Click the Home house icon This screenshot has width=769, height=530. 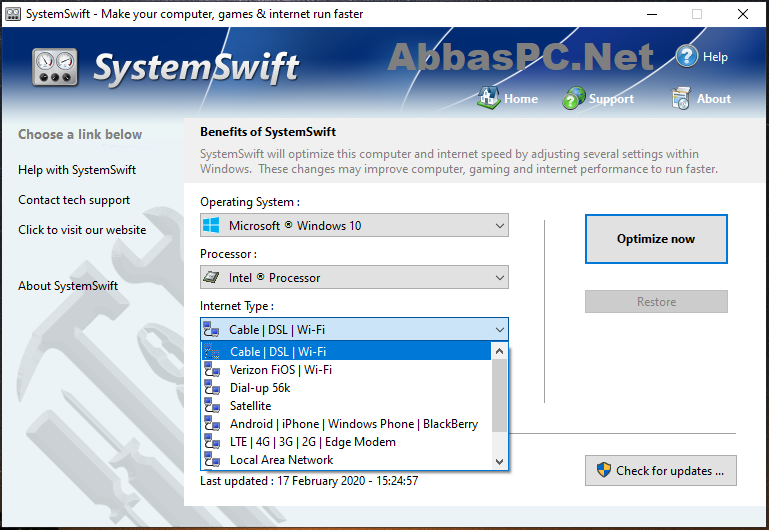pyautogui.click(x=488, y=98)
